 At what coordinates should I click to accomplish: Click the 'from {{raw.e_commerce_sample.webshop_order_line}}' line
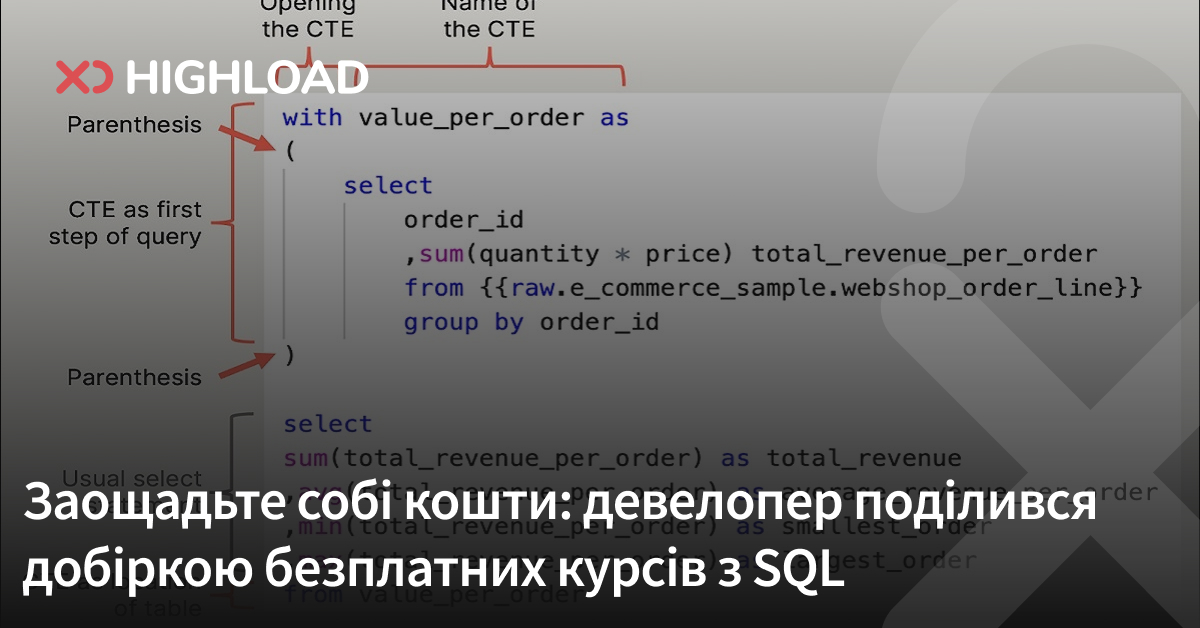(772, 288)
